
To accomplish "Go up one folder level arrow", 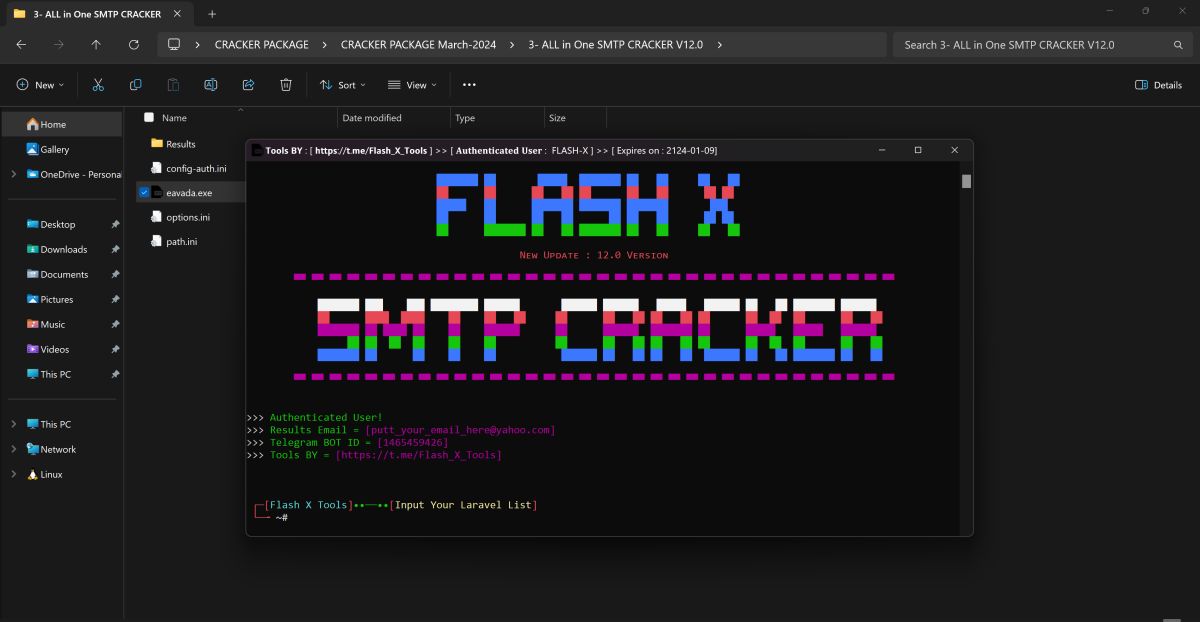I will 96,45.
